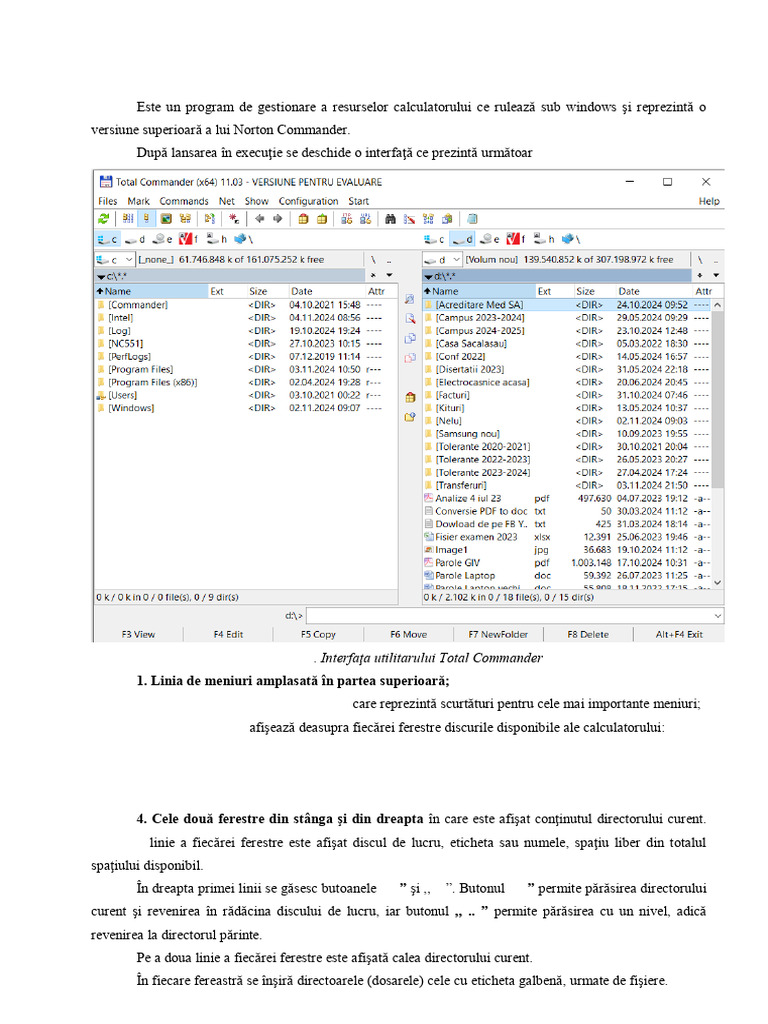
Task: Open Search using the binoculars toolbar icon
Action: [391, 219]
